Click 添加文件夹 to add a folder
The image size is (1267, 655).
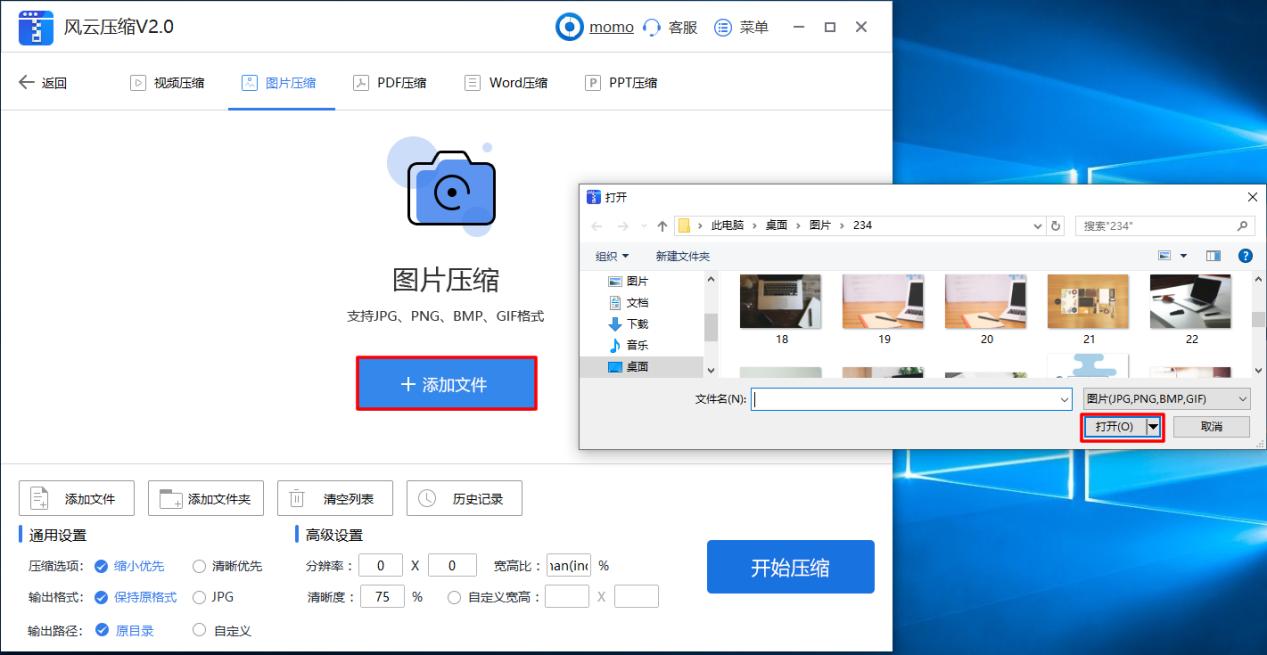coord(206,498)
